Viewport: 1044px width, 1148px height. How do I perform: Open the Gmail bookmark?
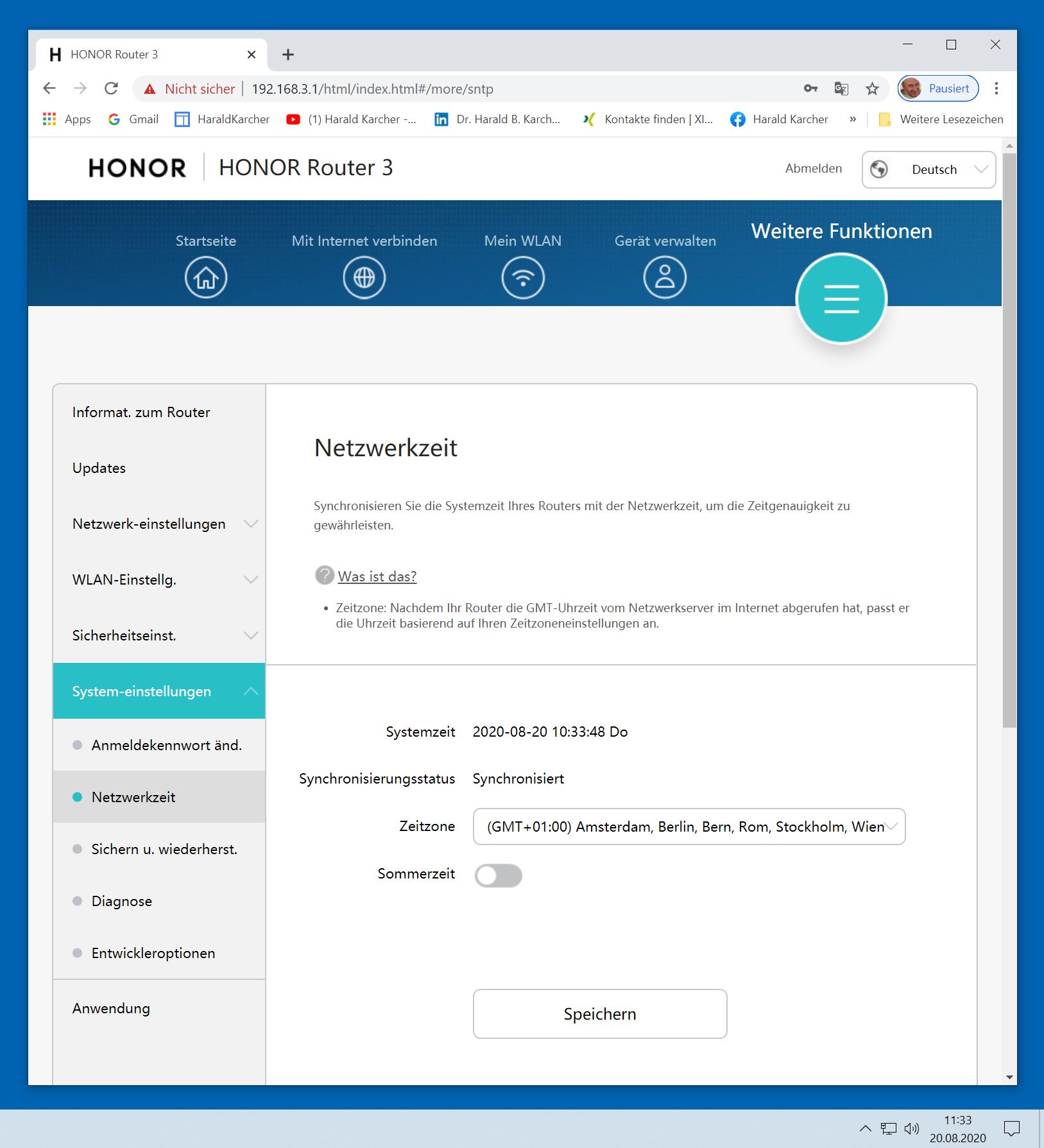tap(133, 119)
